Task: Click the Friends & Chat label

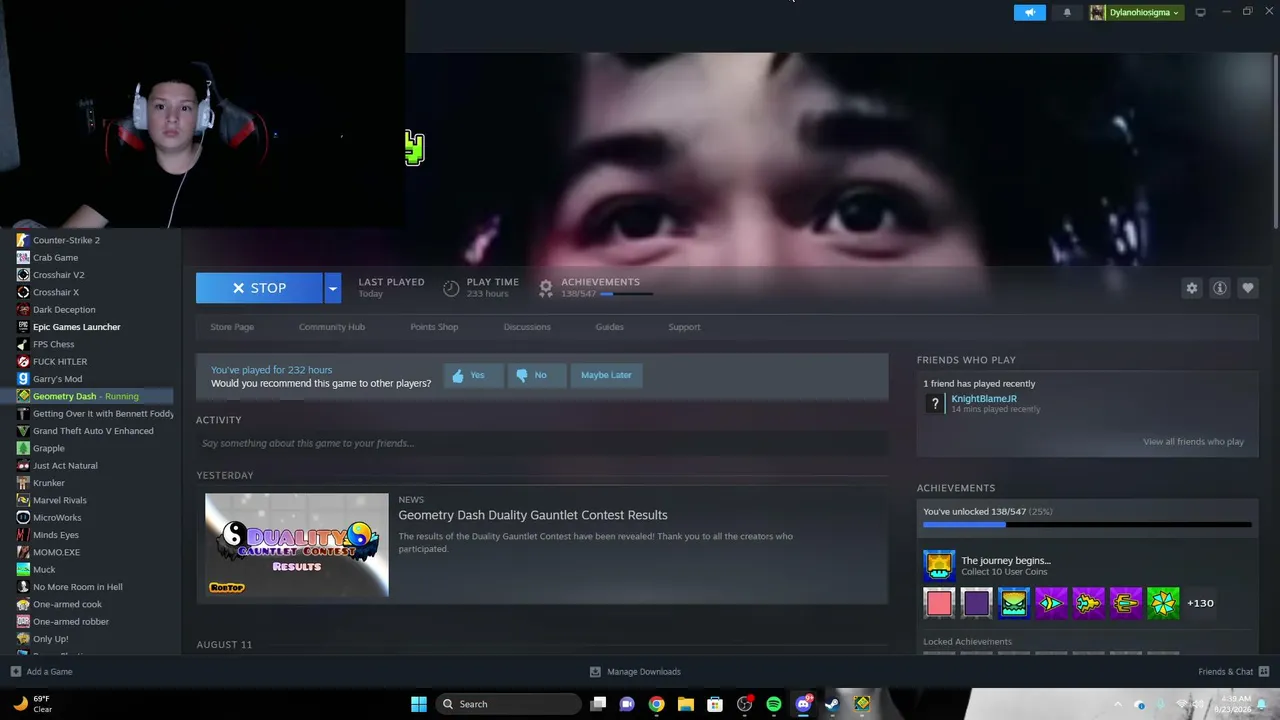Action: point(1225,672)
